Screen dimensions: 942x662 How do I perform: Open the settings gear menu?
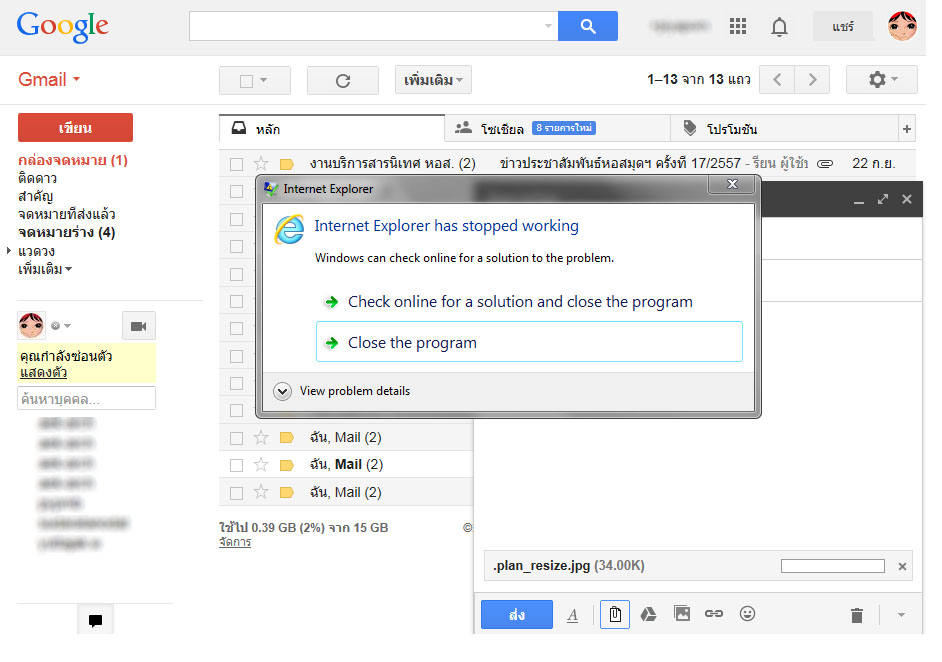[x=881, y=80]
